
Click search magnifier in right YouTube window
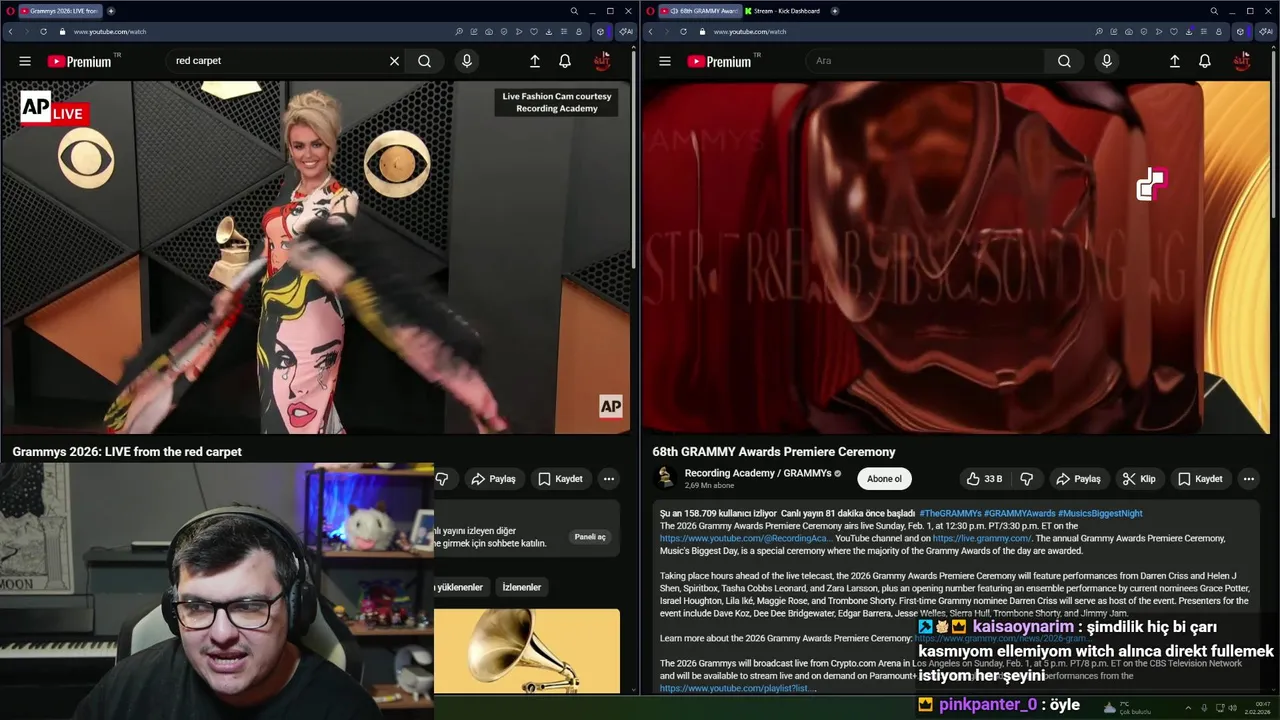(1064, 61)
